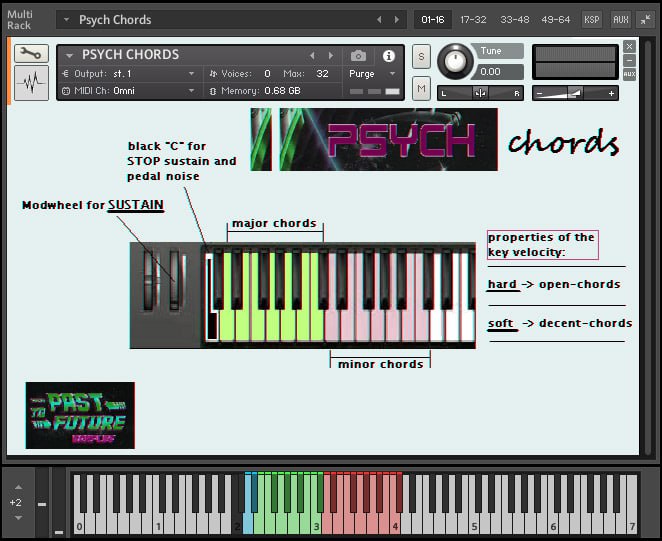Screen dimensions: 662x541
Task: Decrease volume with the minus sign
Action: coord(539,93)
